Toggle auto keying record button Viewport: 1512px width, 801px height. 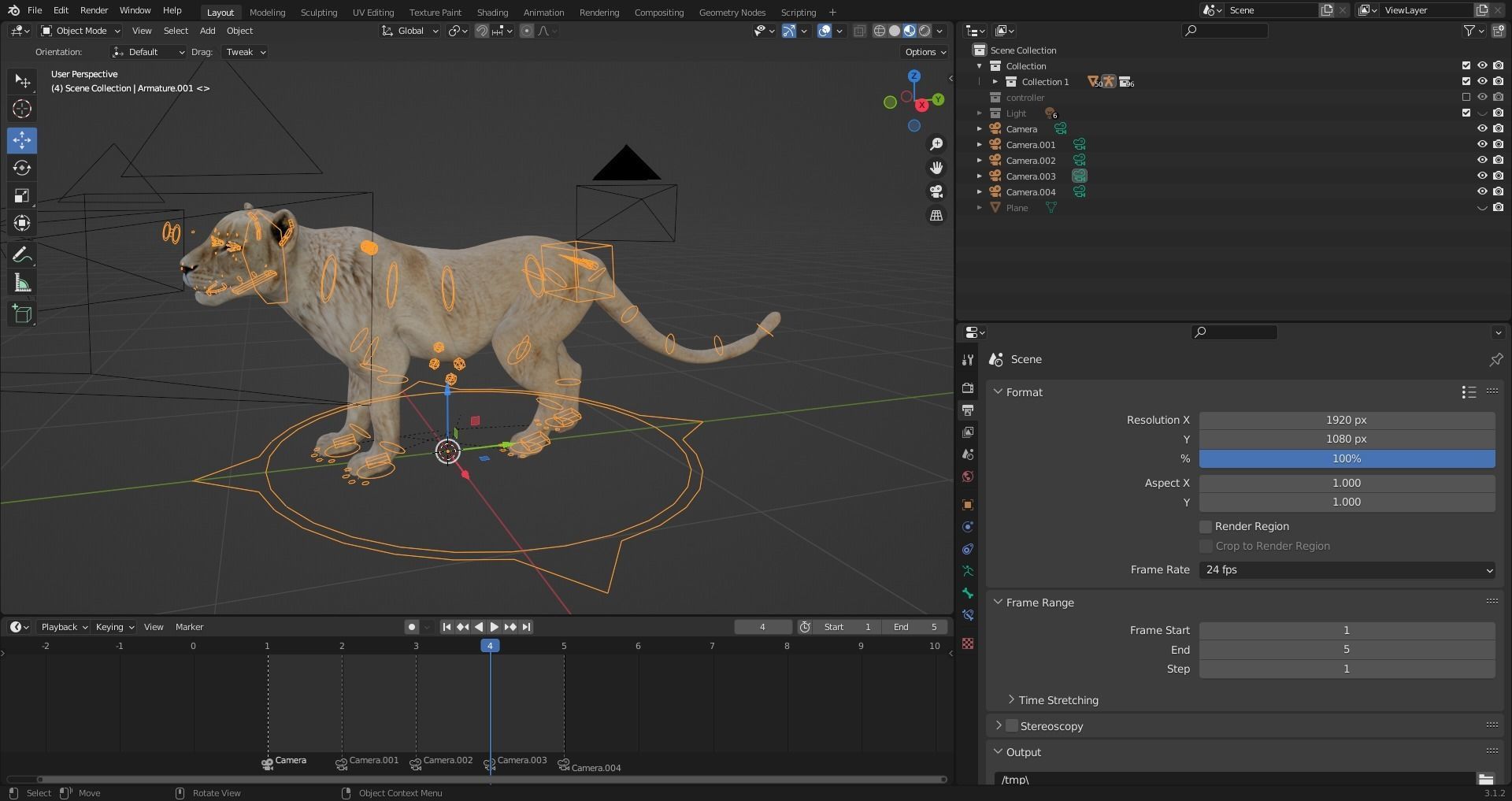tap(411, 627)
